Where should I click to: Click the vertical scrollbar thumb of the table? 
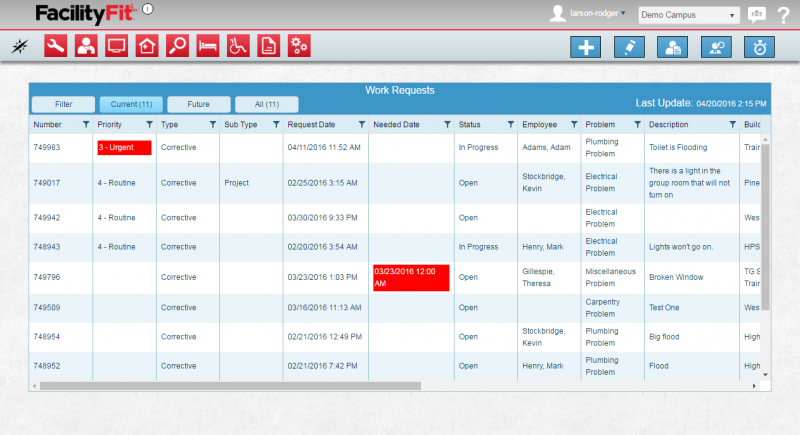coord(765,227)
